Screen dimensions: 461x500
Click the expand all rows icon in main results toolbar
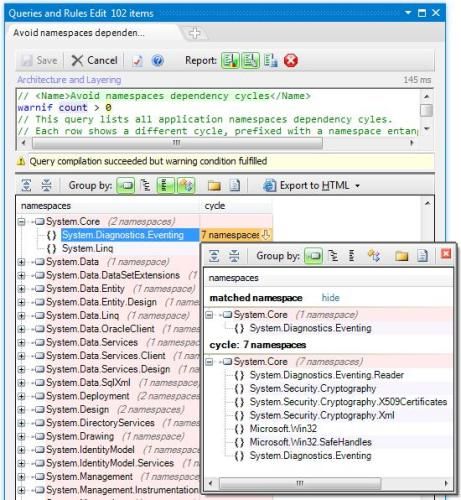click(x=26, y=185)
